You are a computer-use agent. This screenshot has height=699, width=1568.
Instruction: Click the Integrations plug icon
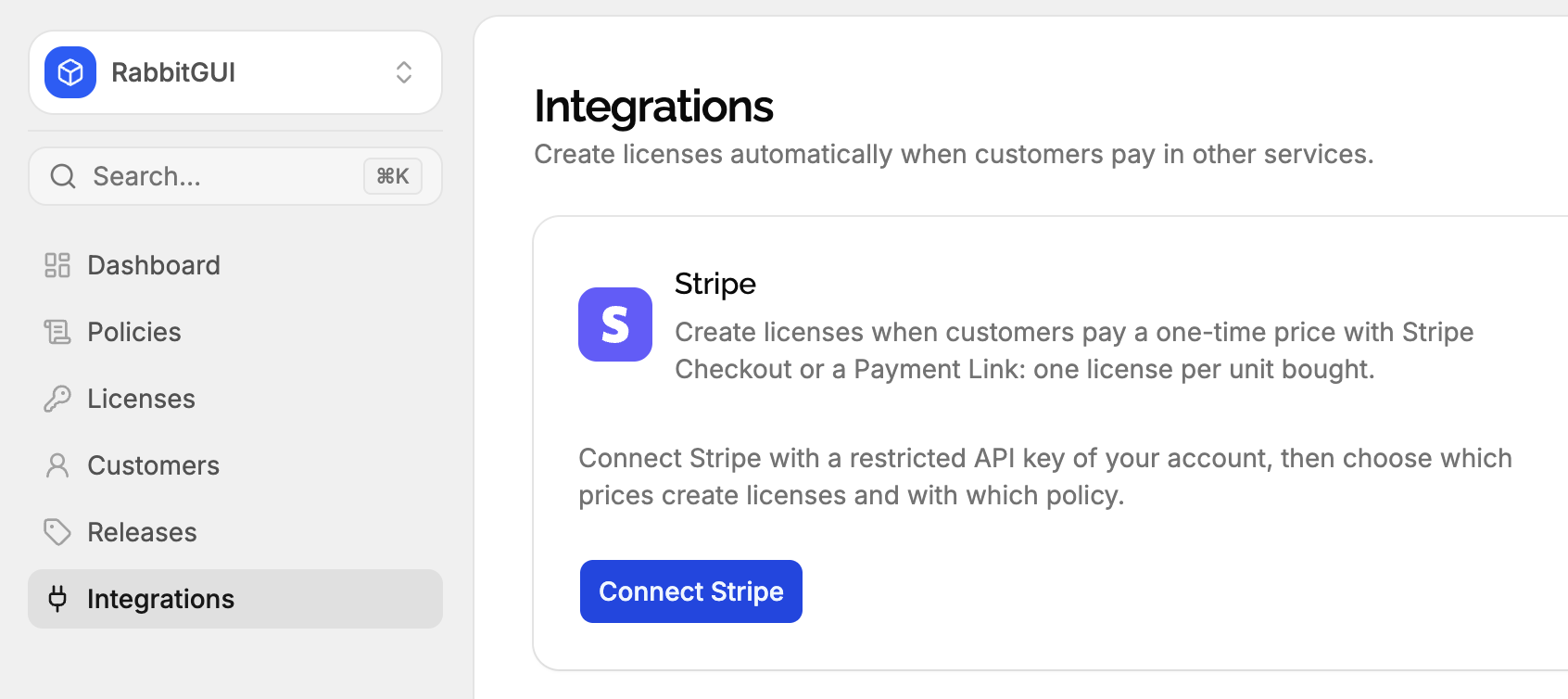click(x=57, y=599)
